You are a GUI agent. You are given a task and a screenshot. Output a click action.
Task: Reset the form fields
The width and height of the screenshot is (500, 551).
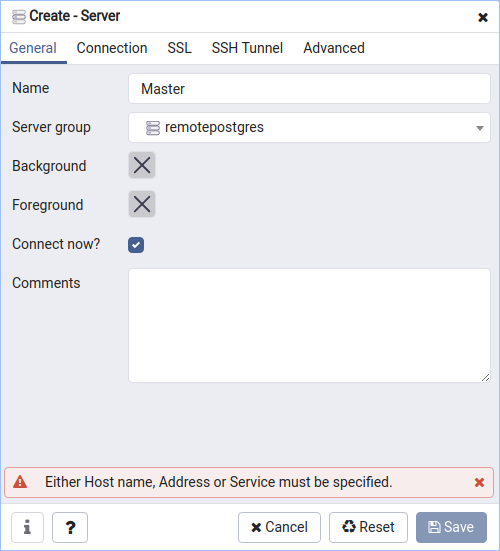point(368,527)
